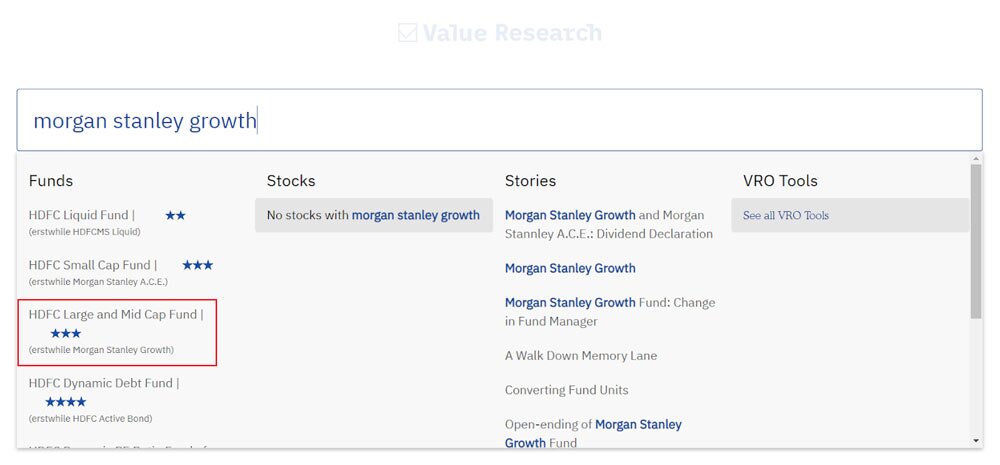1000x465 pixels.
Task: Read Change in Fund Manager story
Action: click(x=610, y=311)
